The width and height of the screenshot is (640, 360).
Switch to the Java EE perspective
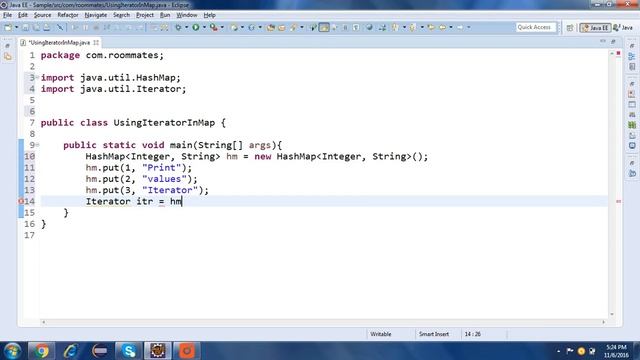(x=596, y=28)
